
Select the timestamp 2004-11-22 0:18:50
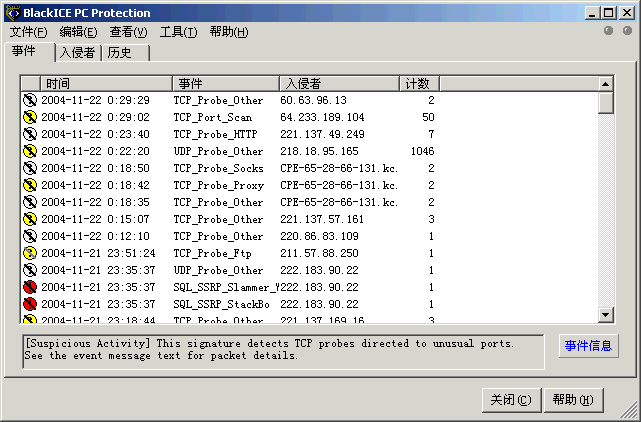pyautogui.click(x=95, y=168)
